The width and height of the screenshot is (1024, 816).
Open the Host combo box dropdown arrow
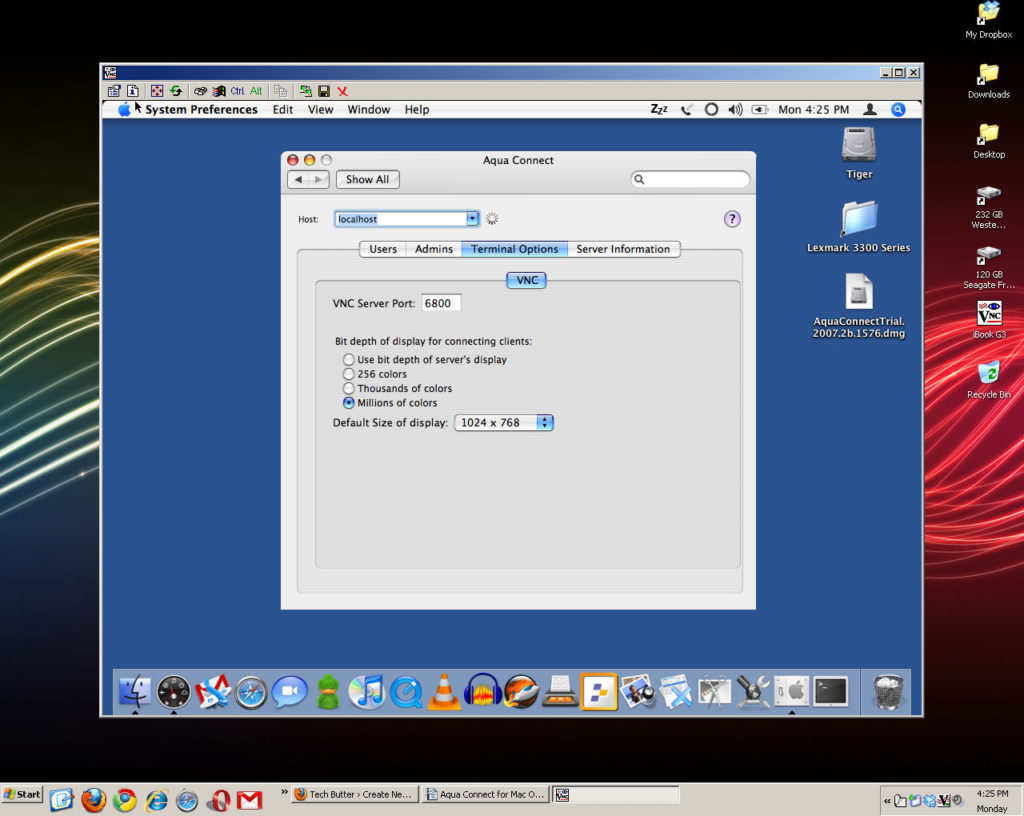pos(472,219)
